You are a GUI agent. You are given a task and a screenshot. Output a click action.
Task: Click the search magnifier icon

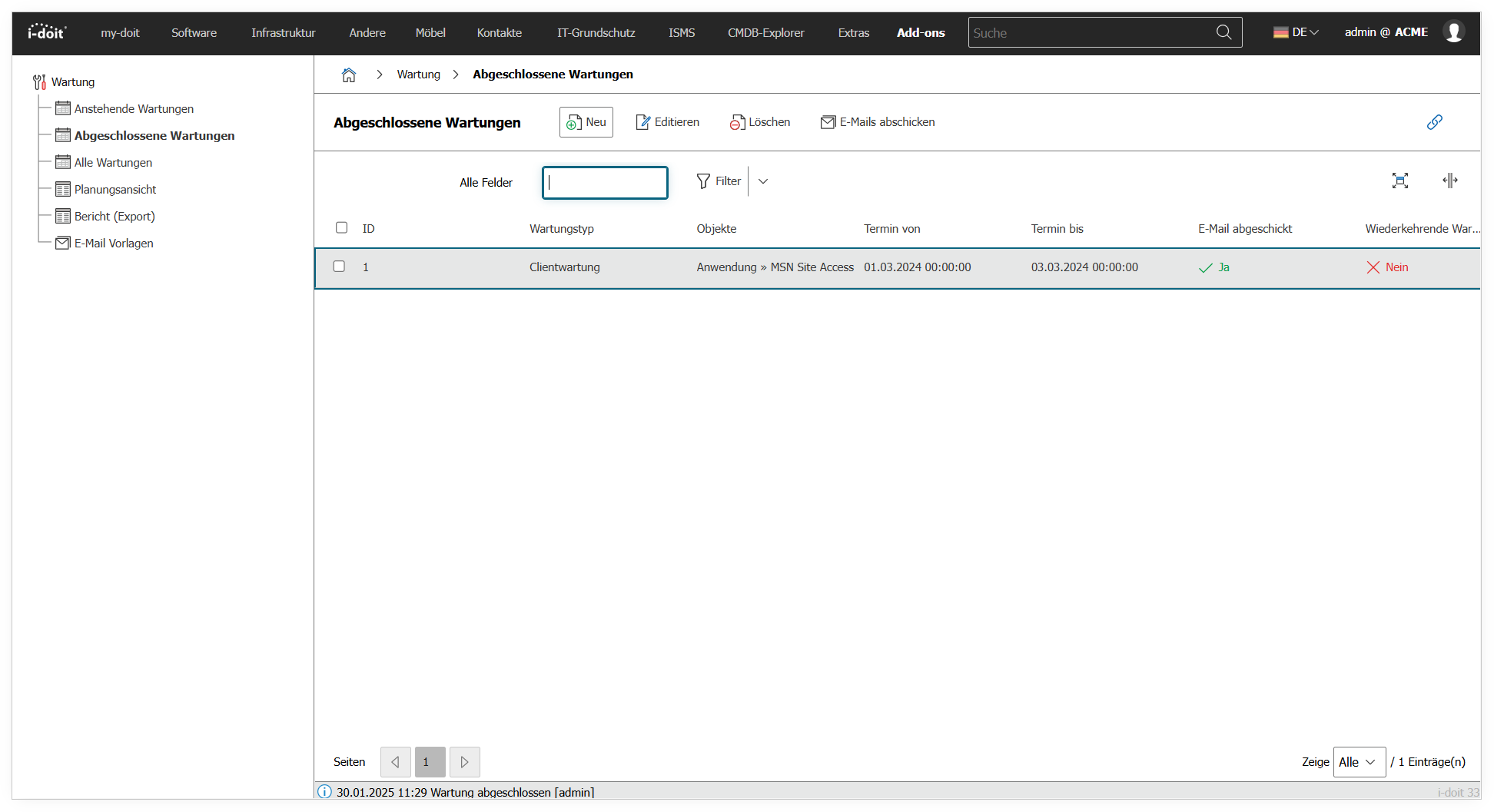[x=1223, y=32]
